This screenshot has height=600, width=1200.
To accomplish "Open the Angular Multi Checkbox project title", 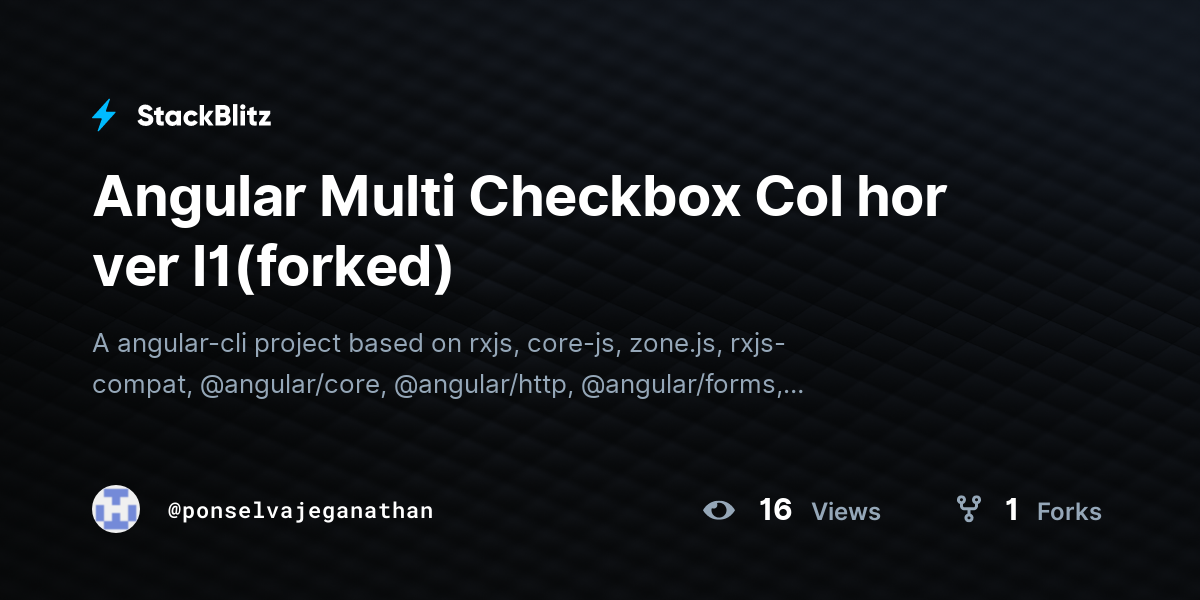I will 519,233.
